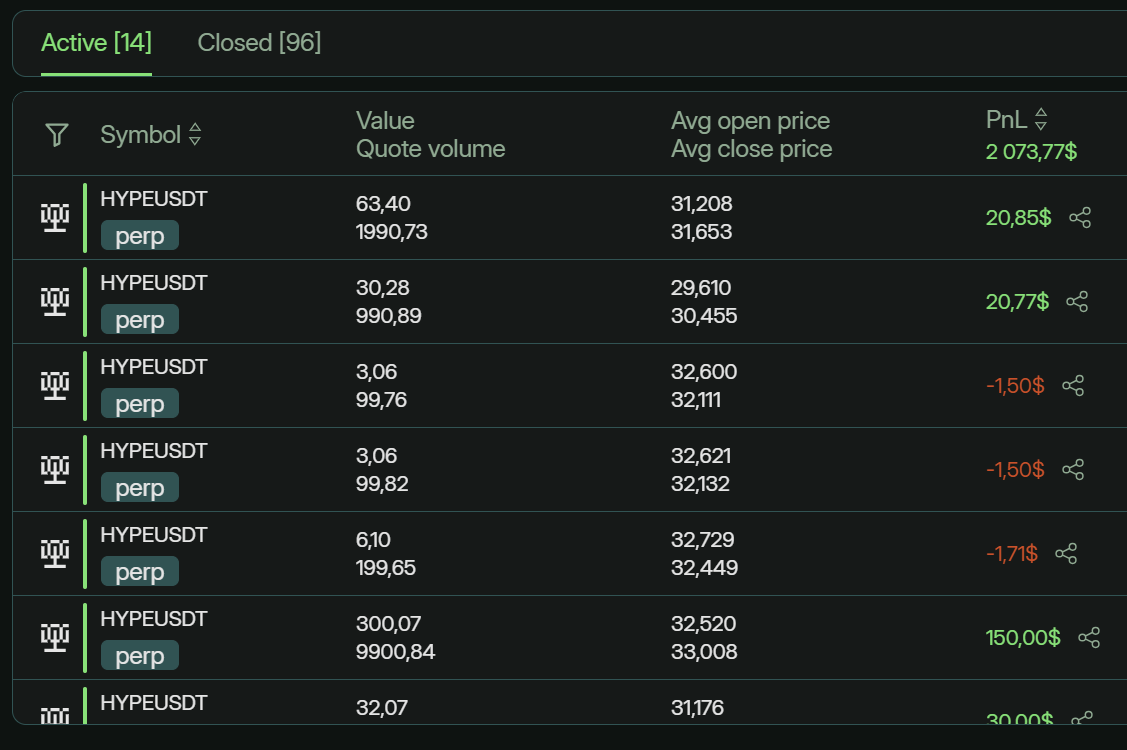Click exchange icon on the 300,07 value row

pyautogui.click(x=55, y=637)
